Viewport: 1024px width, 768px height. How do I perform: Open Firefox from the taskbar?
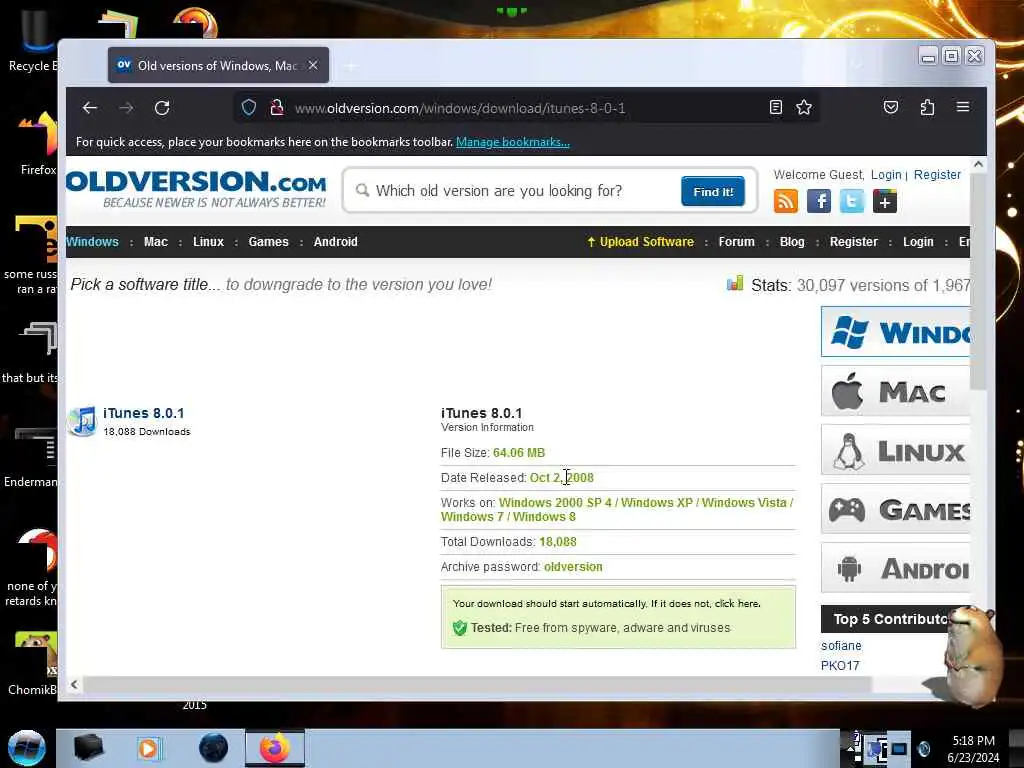[275, 748]
